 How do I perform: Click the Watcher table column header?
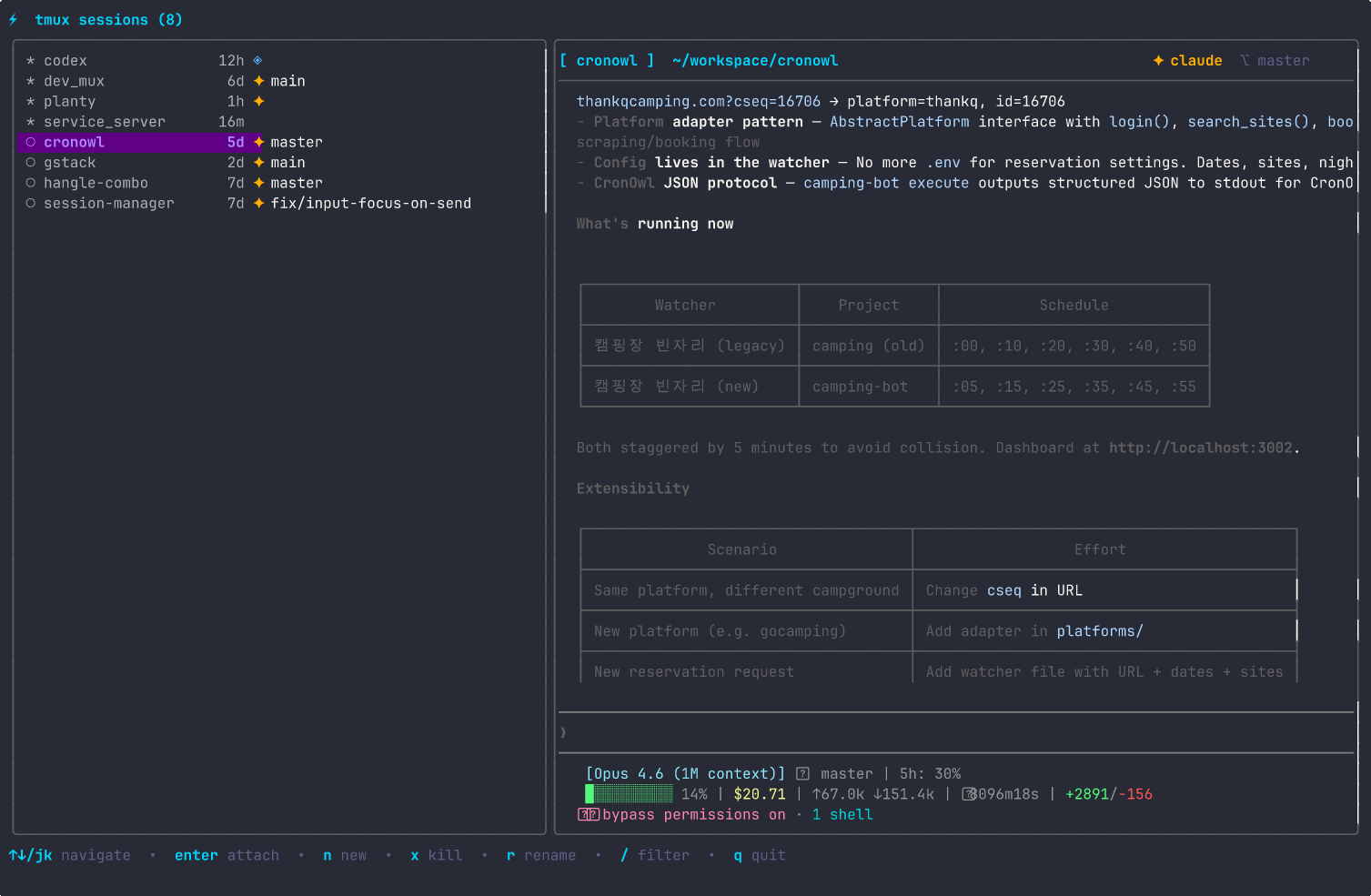(685, 306)
